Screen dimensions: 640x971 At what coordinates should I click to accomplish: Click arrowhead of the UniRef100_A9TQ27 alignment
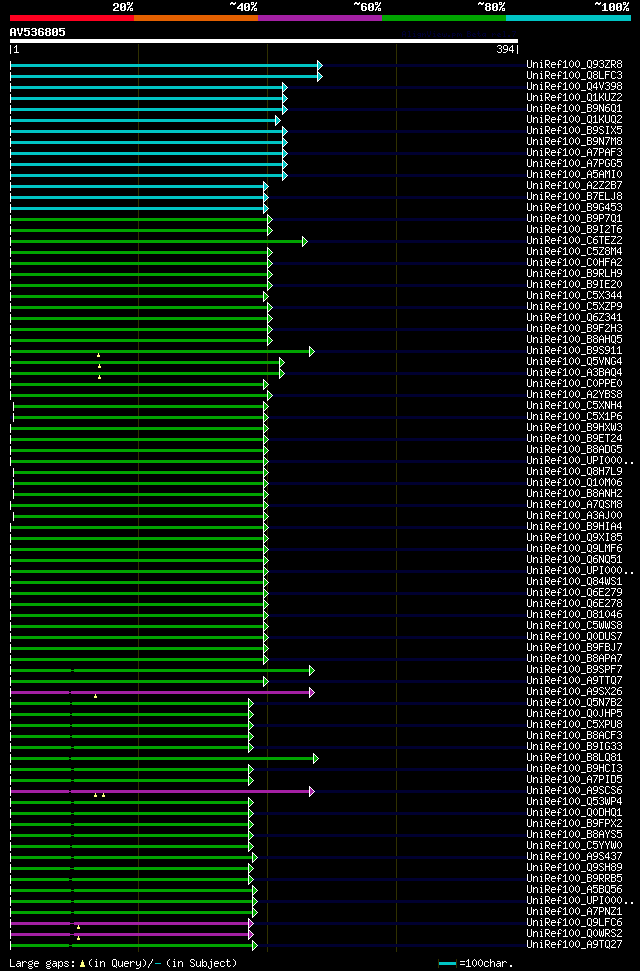[x=255, y=946]
